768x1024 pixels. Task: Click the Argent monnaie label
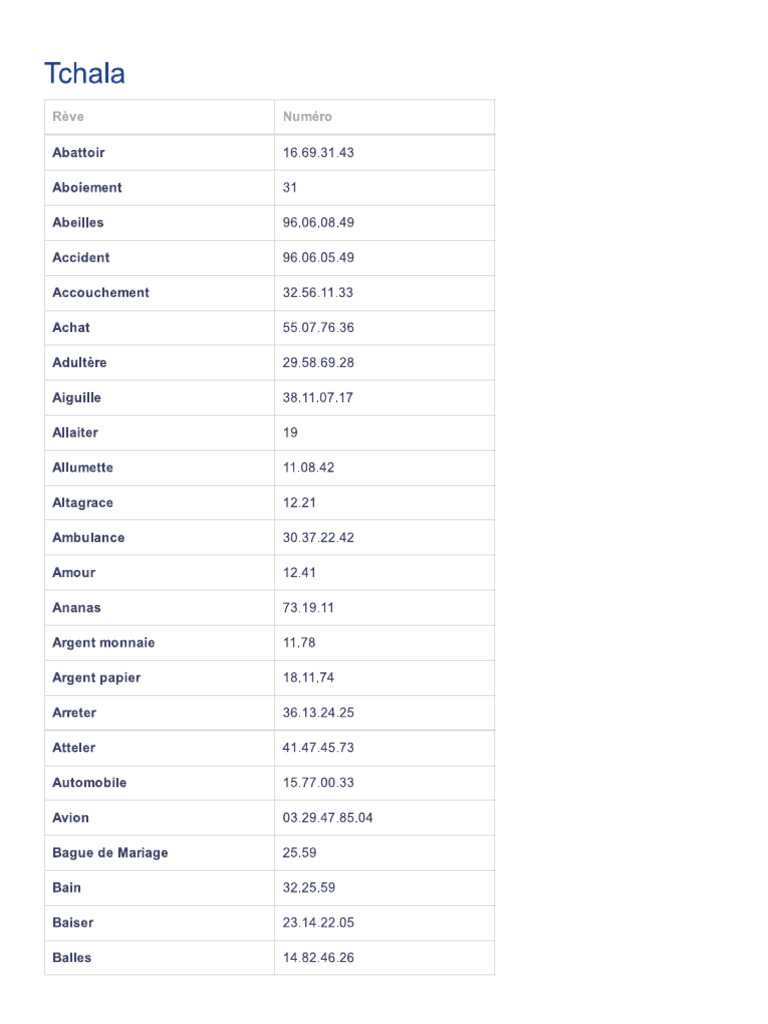103,643
